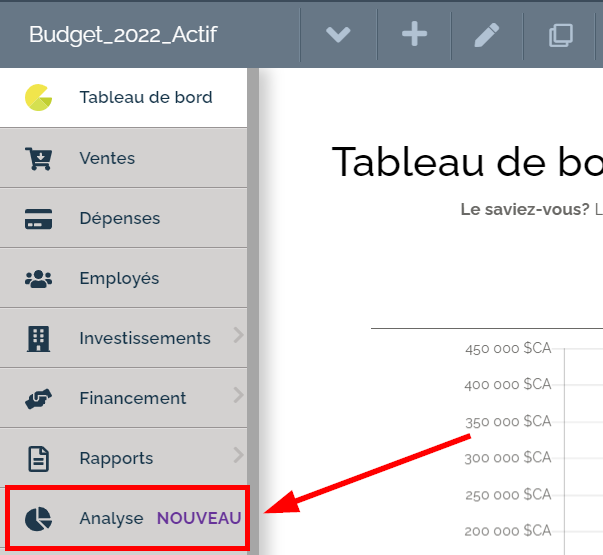
Task: Open the Tableau de bord menu item
Action: click(123, 98)
